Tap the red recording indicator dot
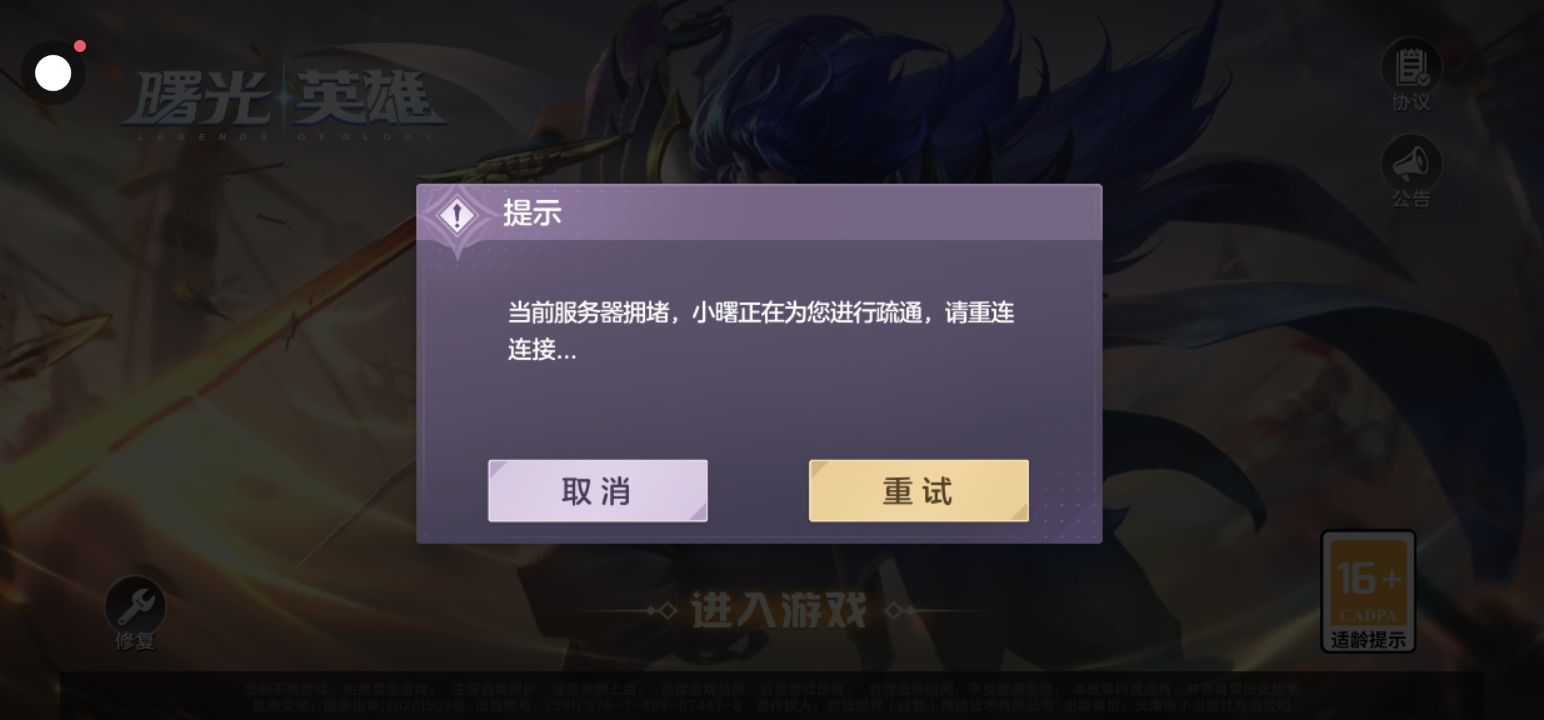The image size is (1544, 720). [x=80, y=46]
